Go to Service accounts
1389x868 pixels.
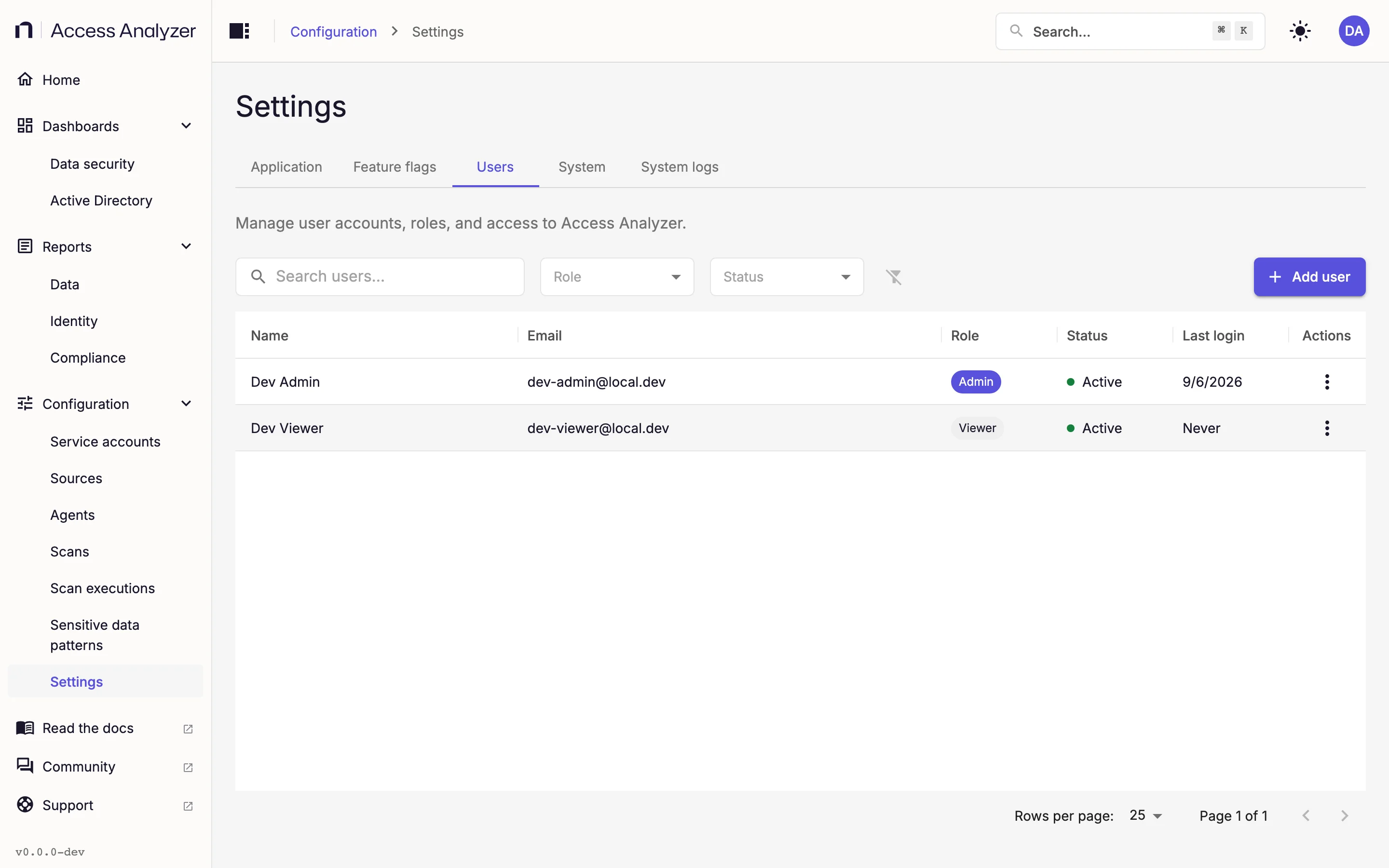(x=106, y=442)
